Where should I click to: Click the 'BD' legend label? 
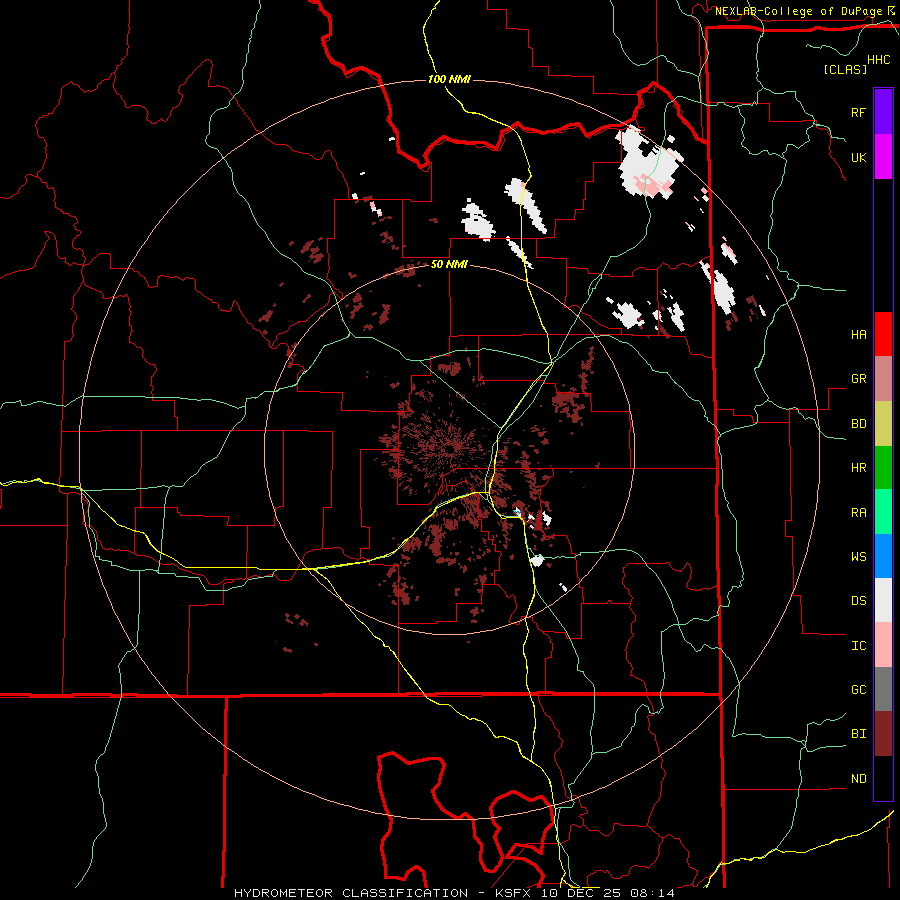858,424
